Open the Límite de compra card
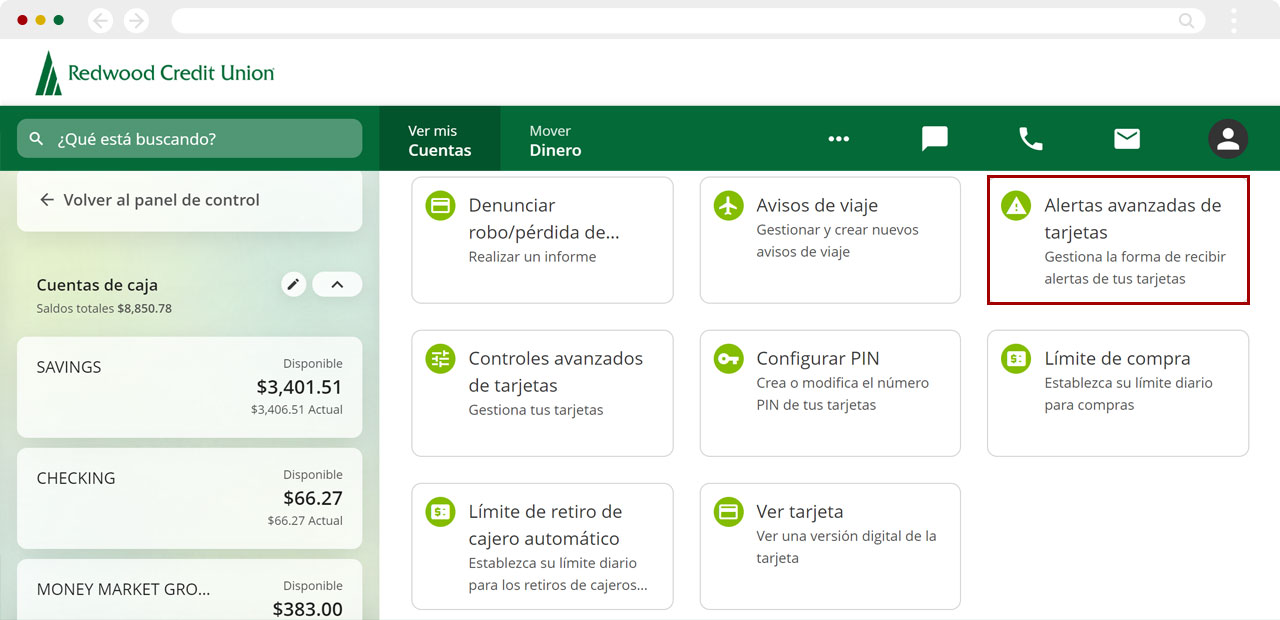This screenshot has height=620, width=1280. pyautogui.click(x=1117, y=393)
